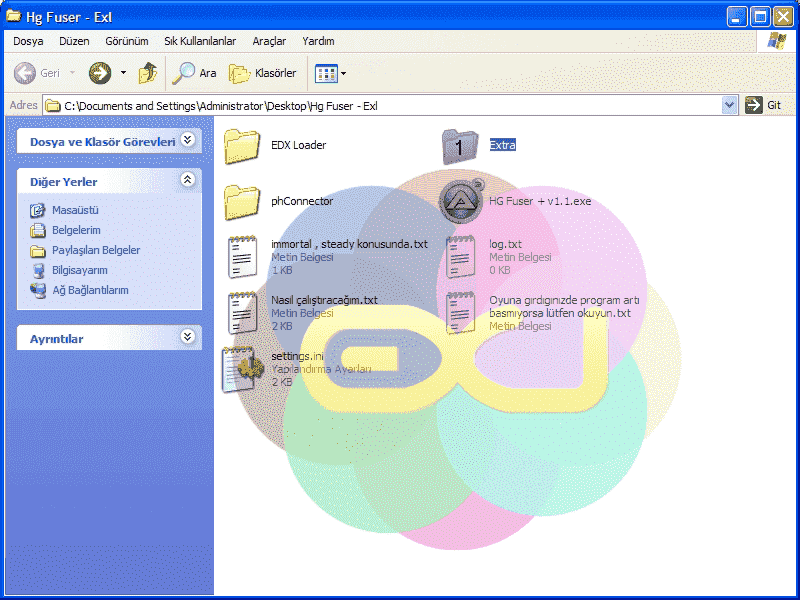This screenshot has width=800, height=600.
Task: Click the HG Fuser + v1.1.exe name
Action: pyautogui.click(x=540, y=201)
